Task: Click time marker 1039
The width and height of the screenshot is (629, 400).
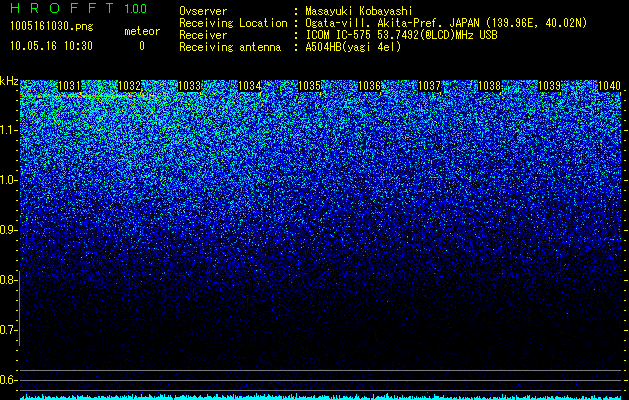Action: 549,86
